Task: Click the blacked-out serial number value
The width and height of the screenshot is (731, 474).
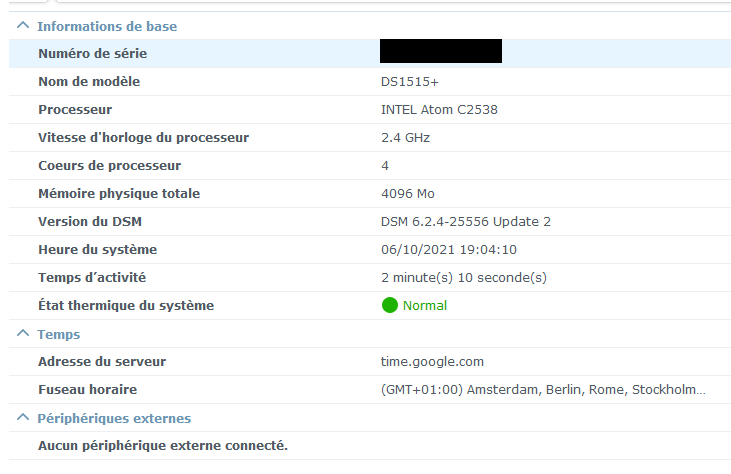Action: point(441,51)
